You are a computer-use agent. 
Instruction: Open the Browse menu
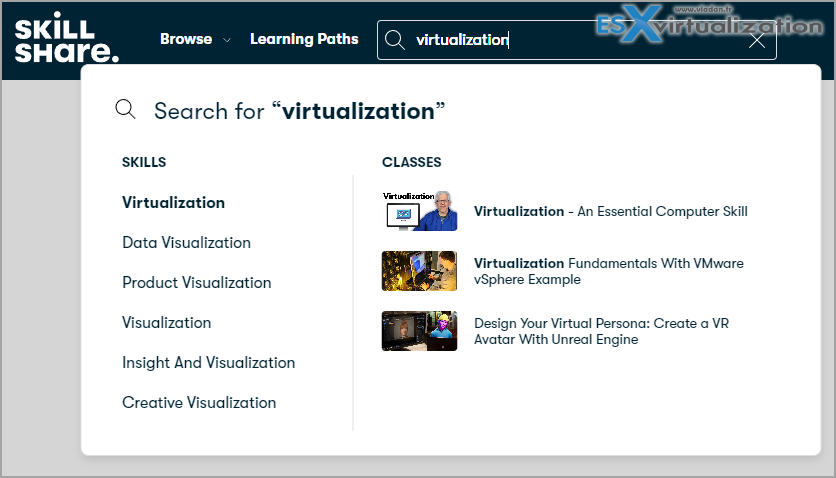[186, 39]
